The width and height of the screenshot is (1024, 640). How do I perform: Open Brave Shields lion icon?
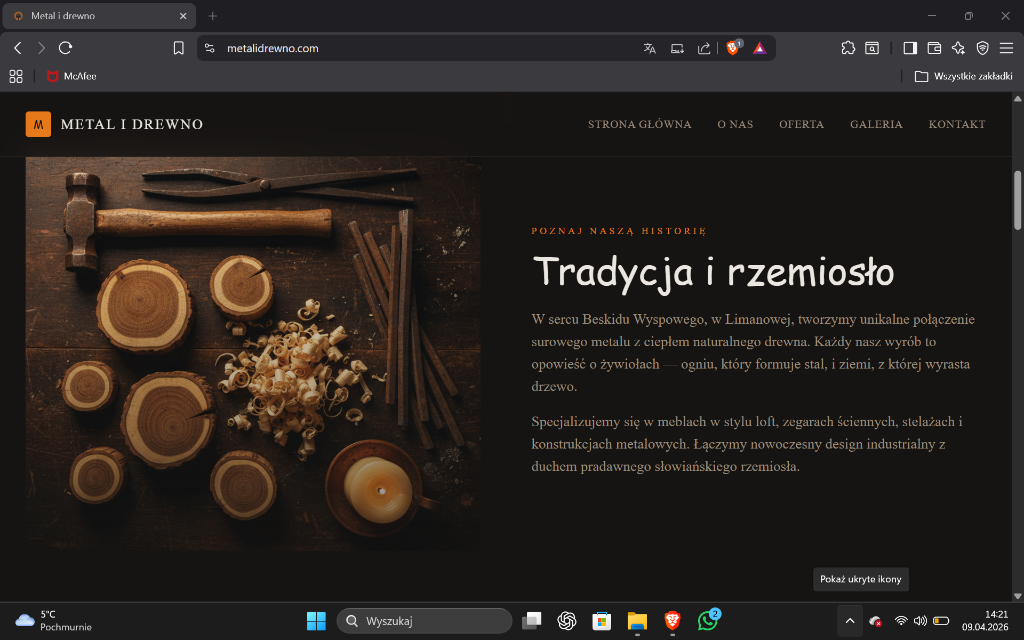click(x=733, y=47)
